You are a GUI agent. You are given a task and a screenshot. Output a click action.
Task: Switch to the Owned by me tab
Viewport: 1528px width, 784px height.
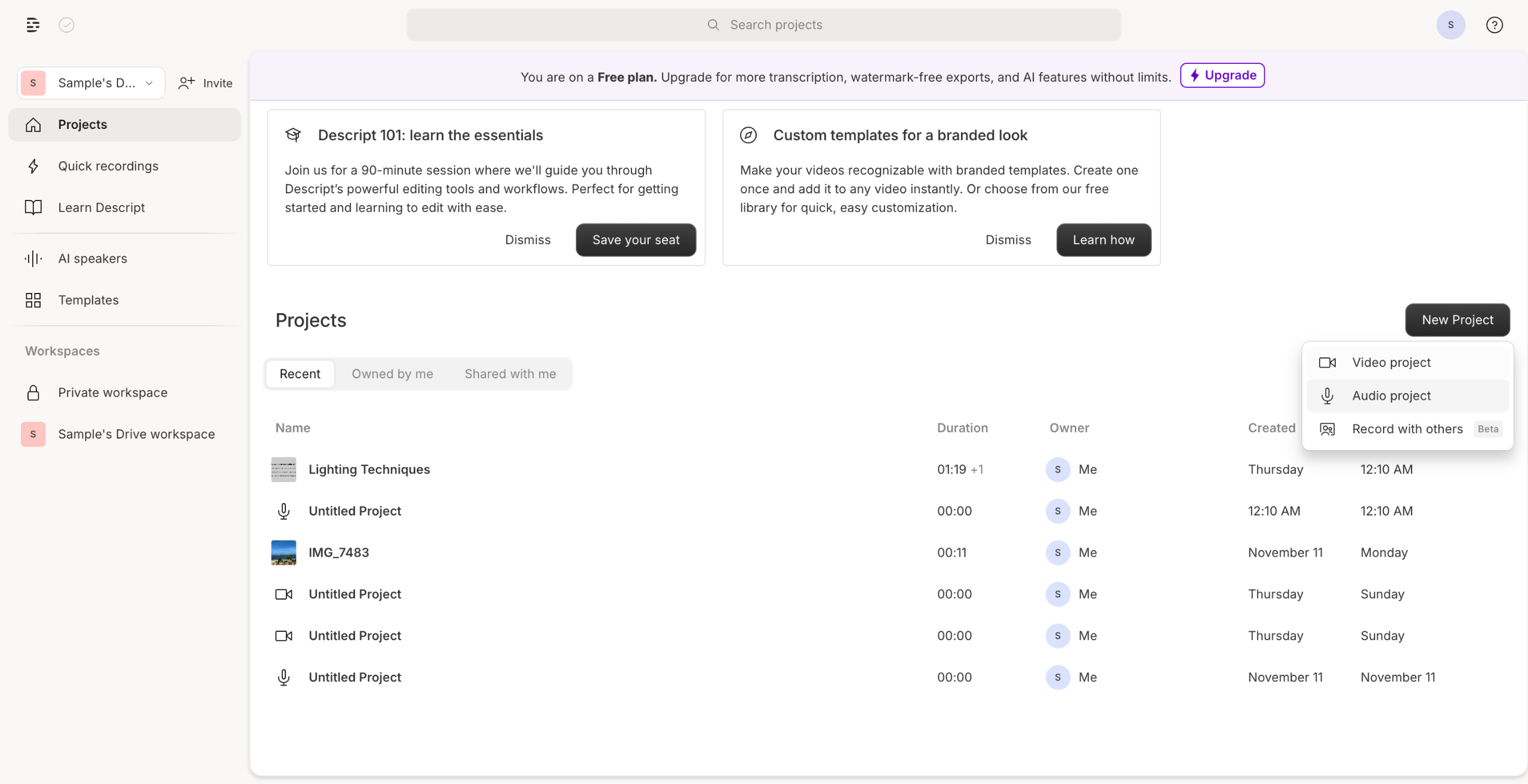pos(392,374)
